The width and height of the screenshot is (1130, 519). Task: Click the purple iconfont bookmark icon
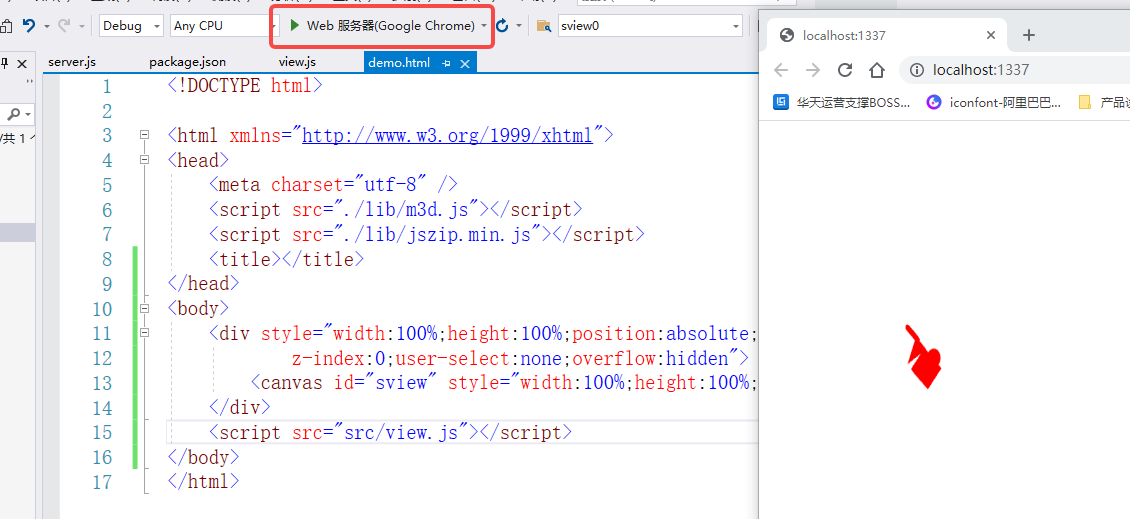click(x=934, y=102)
